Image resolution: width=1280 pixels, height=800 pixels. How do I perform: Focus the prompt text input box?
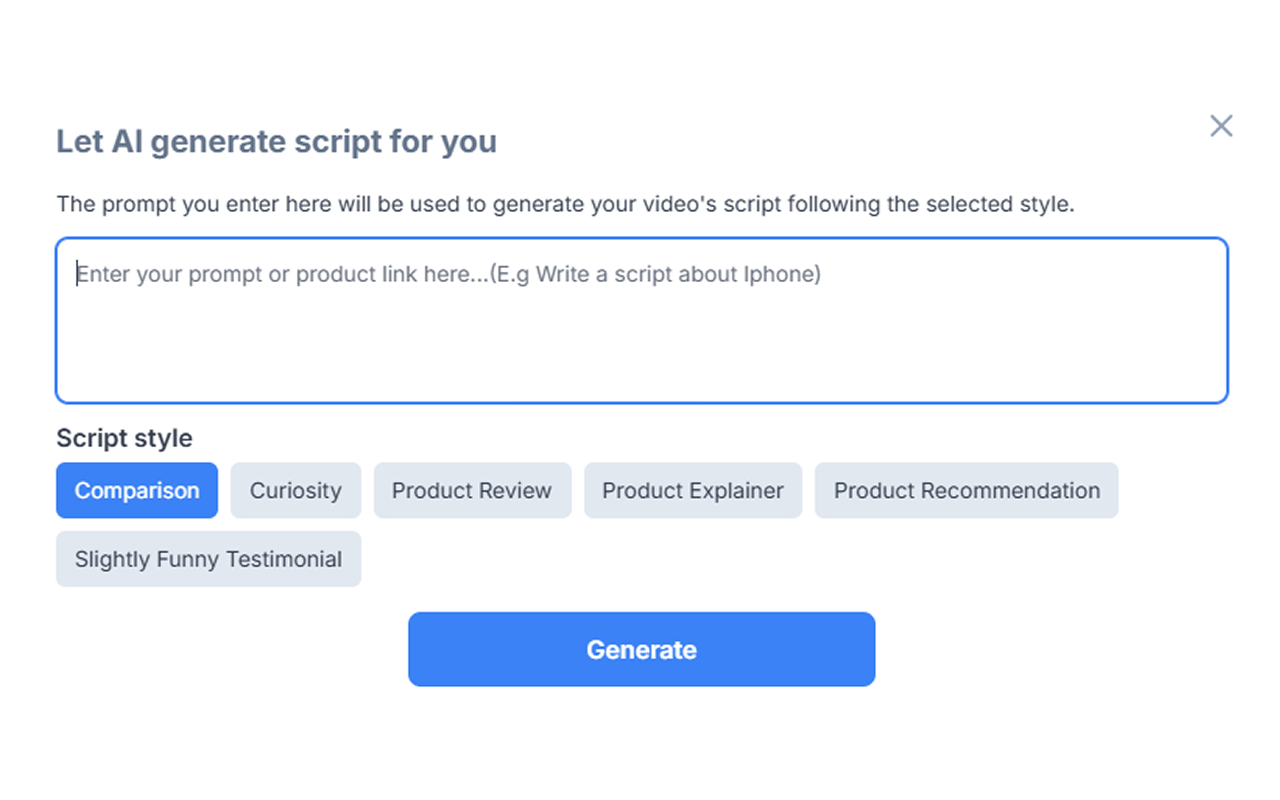641,320
